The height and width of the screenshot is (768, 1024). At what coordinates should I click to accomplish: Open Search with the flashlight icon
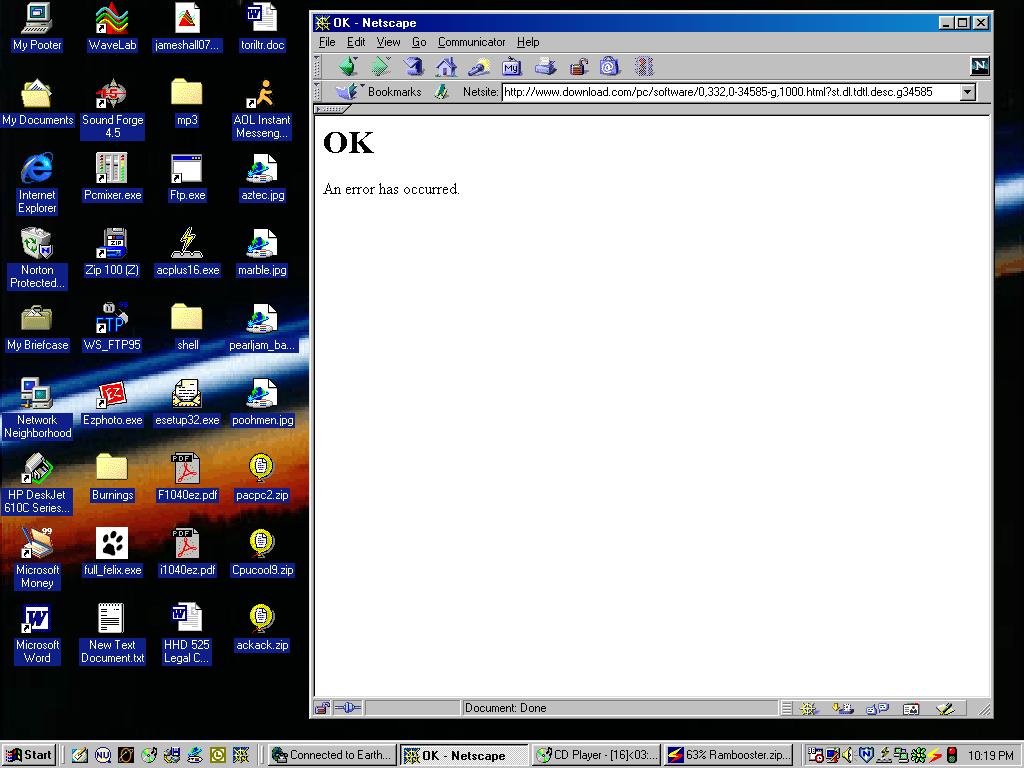[x=479, y=67]
